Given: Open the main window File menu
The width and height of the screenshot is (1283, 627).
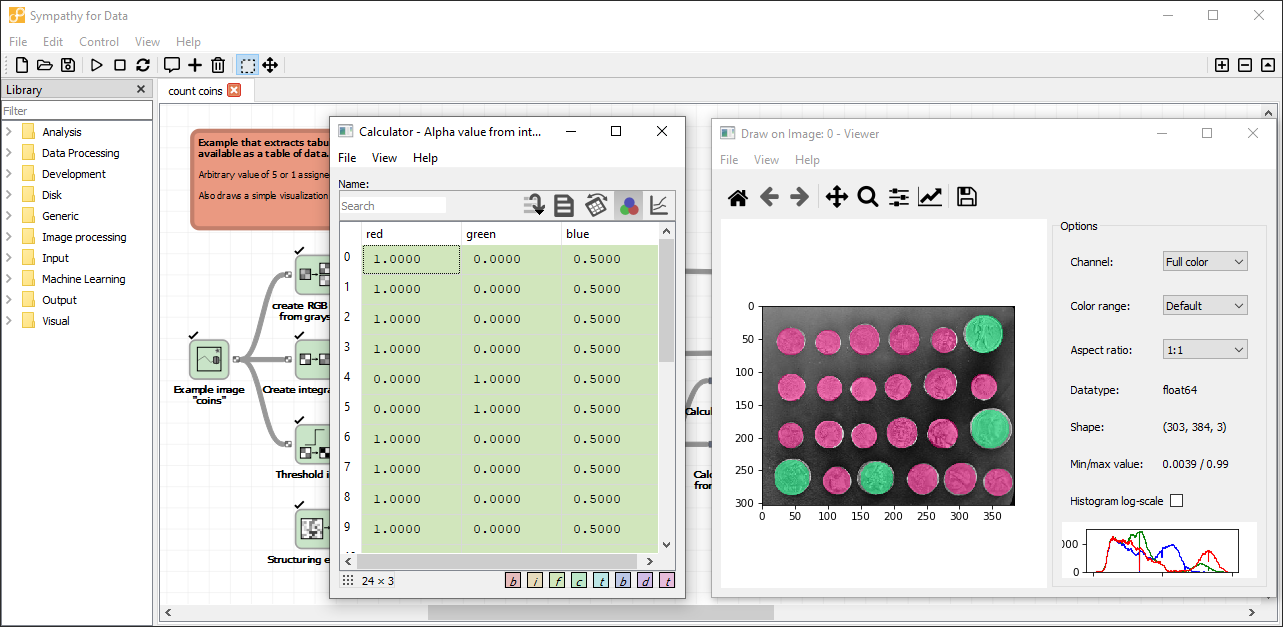Looking at the screenshot, I should pyautogui.click(x=18, y=42).
